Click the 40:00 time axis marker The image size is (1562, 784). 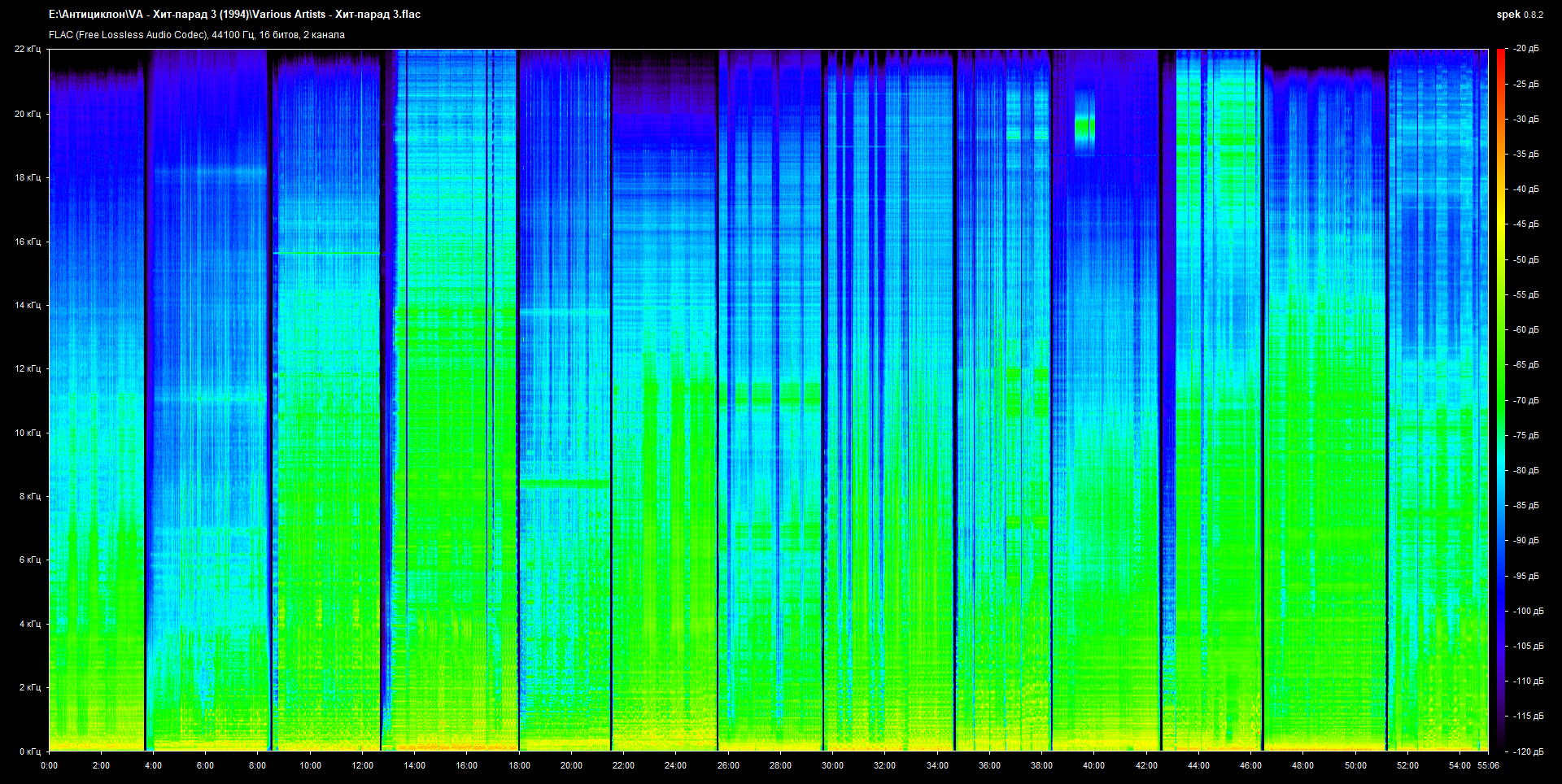(1093, 765)
